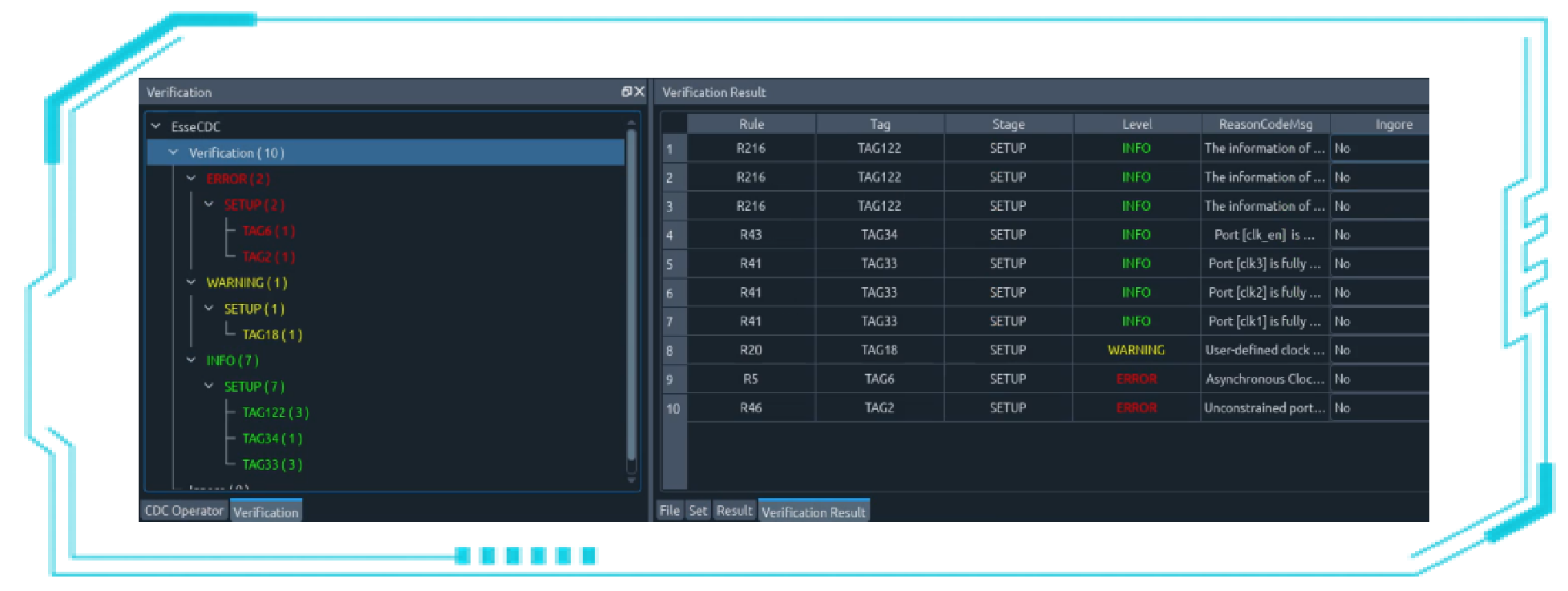Click the Ingore cell of row 10

coord(1379,408)
